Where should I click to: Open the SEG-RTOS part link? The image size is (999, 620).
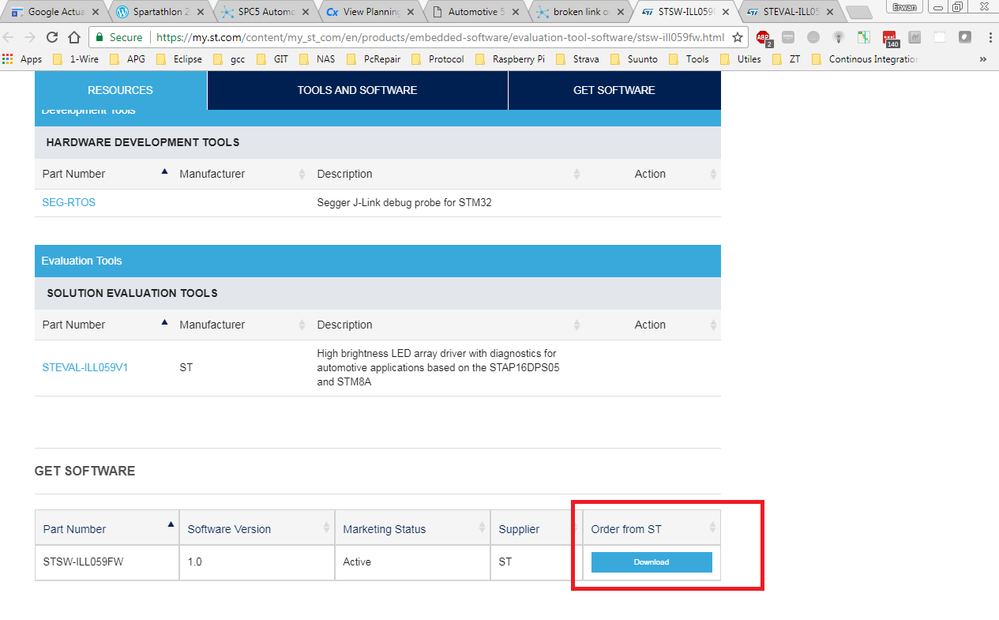point(69,203)
